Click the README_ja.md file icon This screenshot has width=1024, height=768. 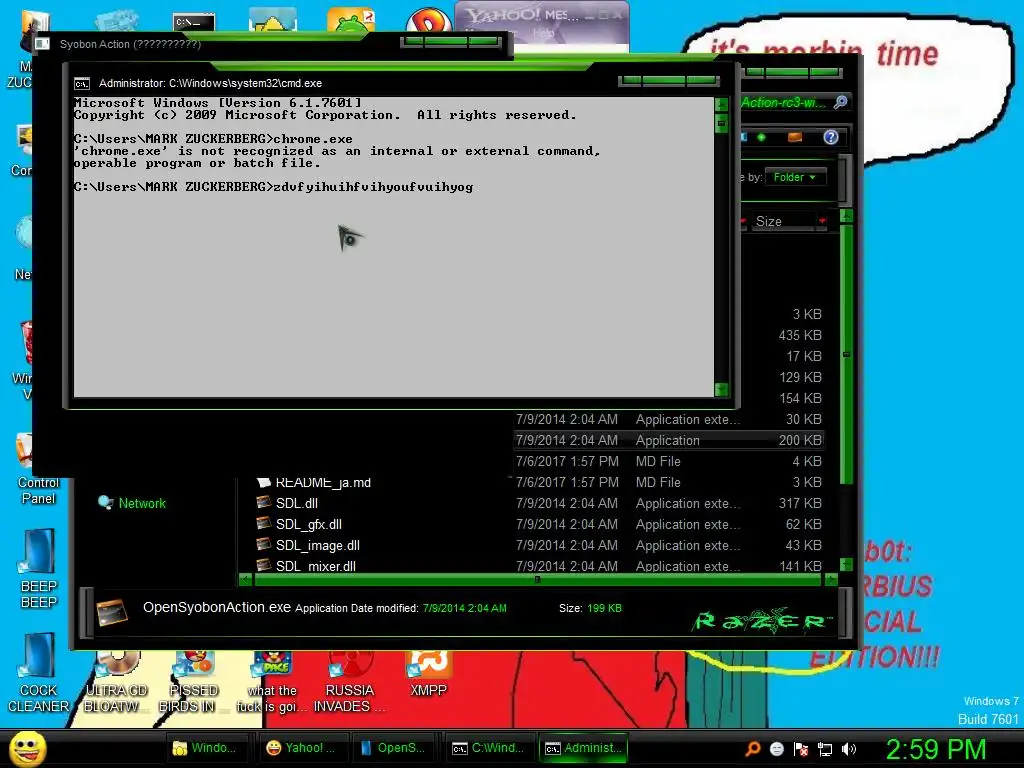point(264,482)
